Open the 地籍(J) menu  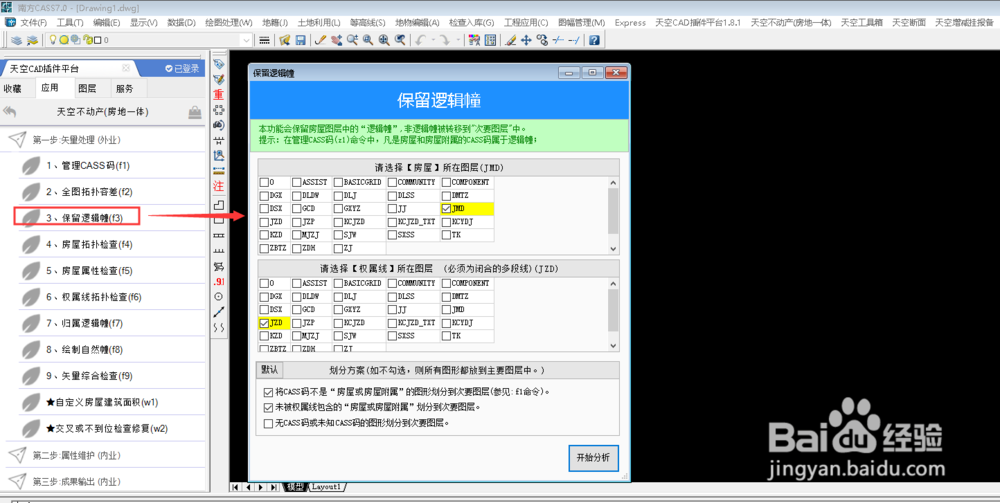pyautogui.click(x=275, y=22)
